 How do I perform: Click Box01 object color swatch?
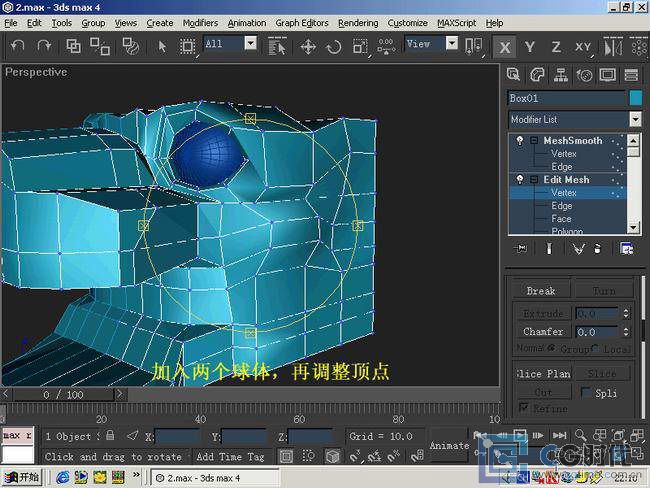[635, 98]
